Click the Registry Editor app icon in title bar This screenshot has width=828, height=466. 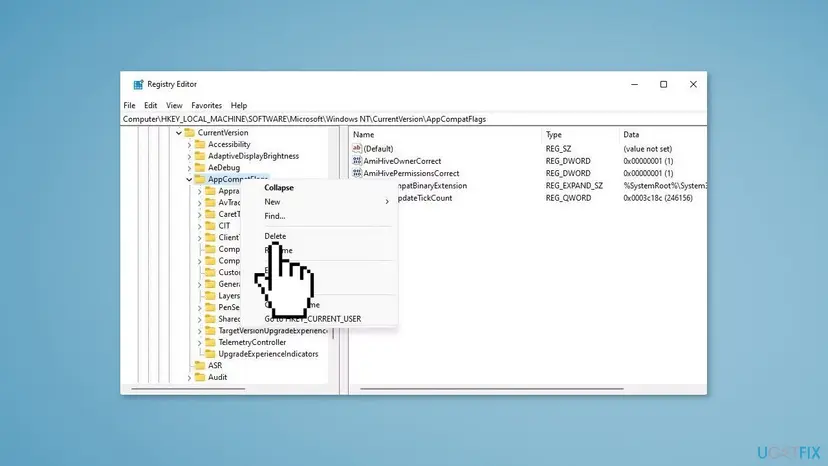click(x=138, y=85)
